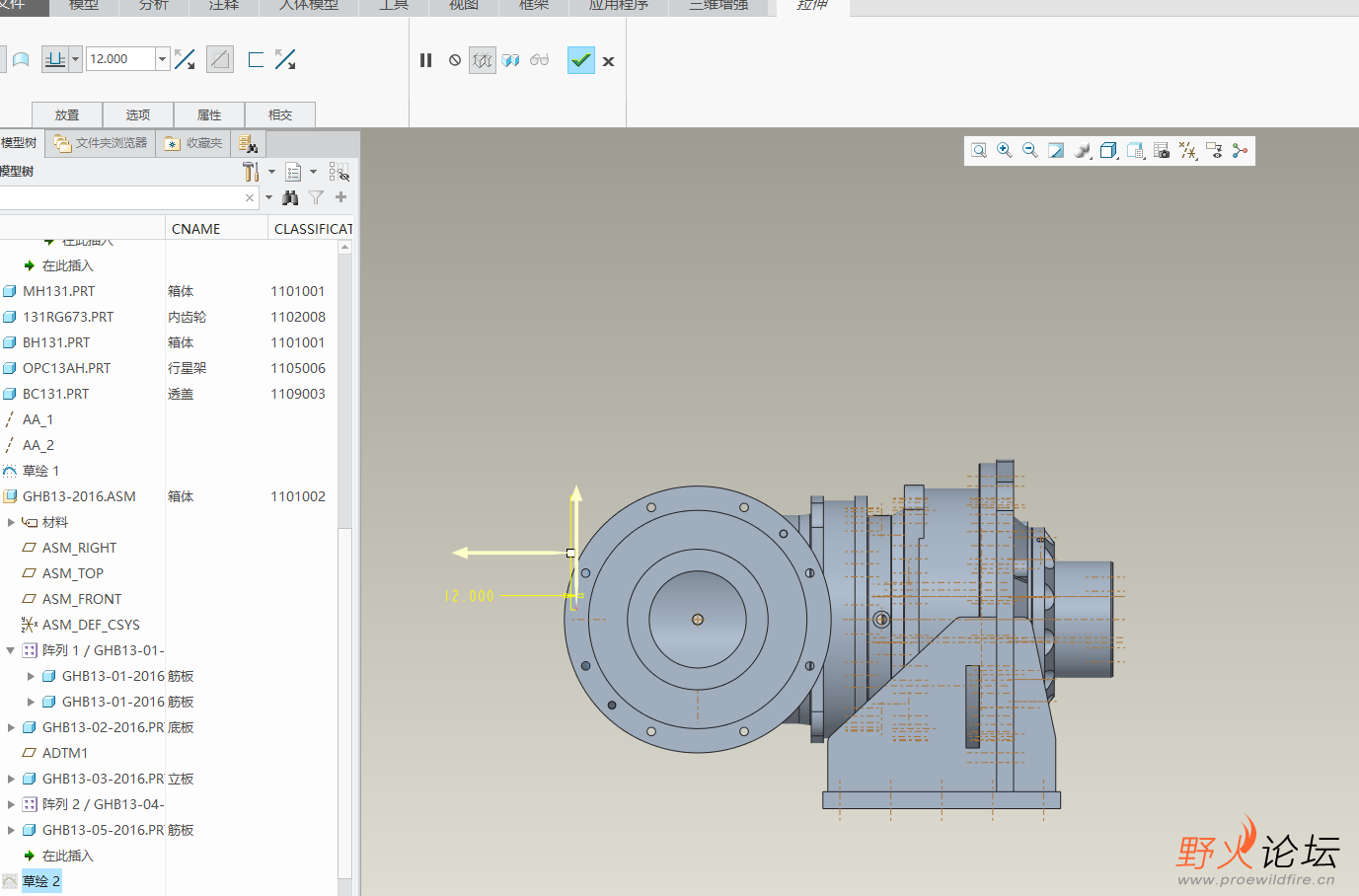This screenshot has width=1359, height=896.
Task: Click the 12.000 depth value field
Action: pos(120,59)
